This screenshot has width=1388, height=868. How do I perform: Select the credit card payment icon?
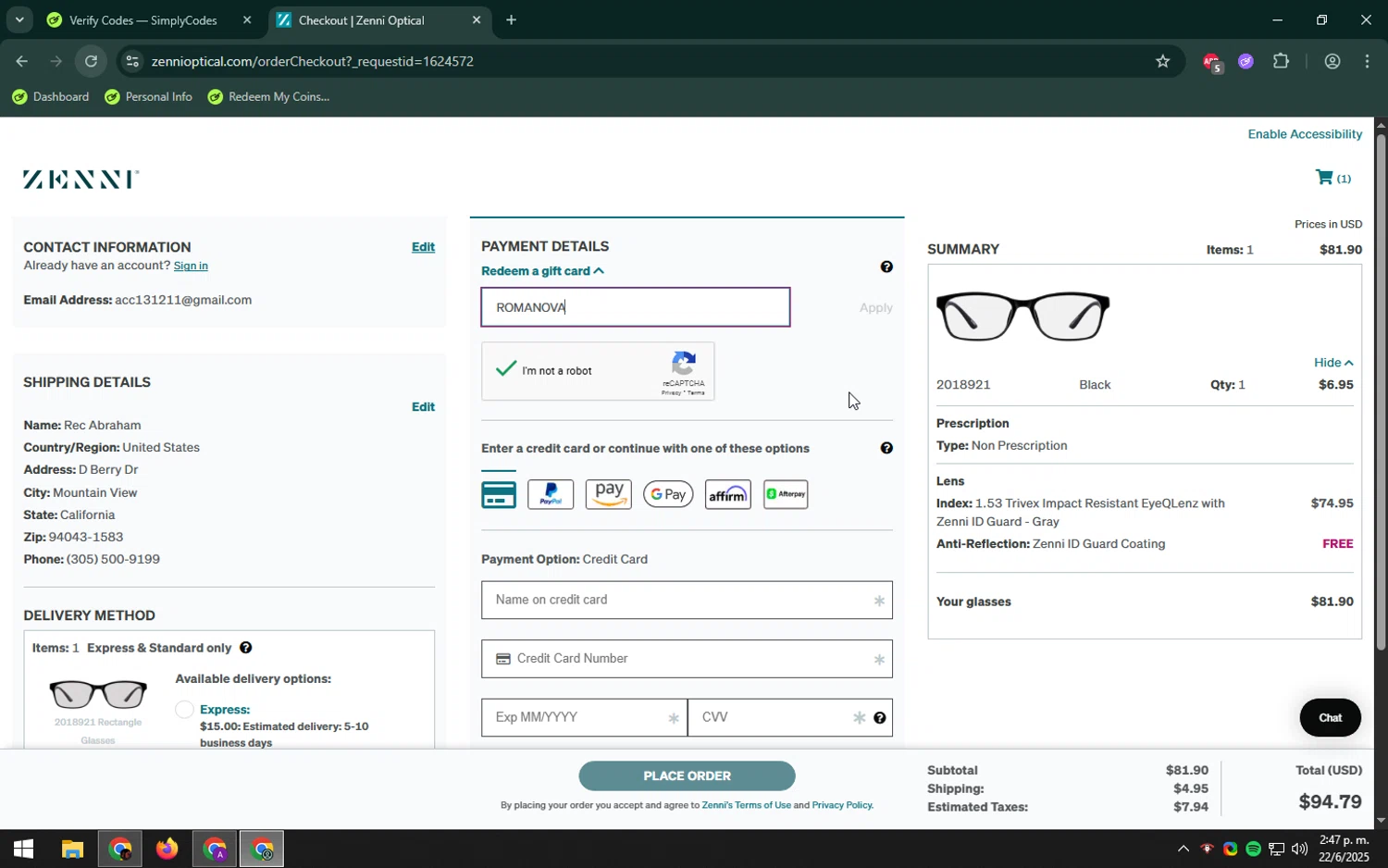point(499,495)
